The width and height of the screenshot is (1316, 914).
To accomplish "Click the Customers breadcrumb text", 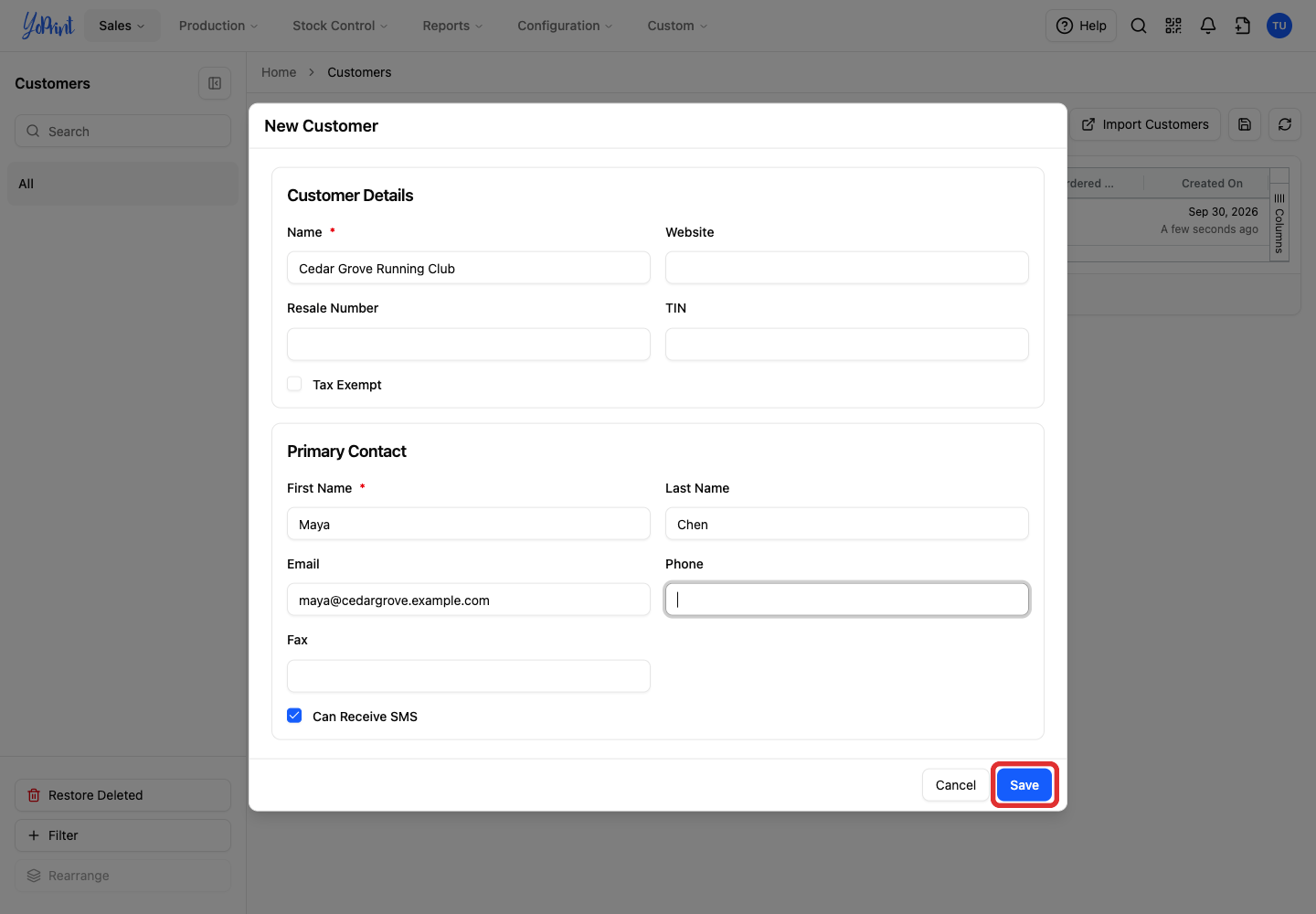I will 359,72.
